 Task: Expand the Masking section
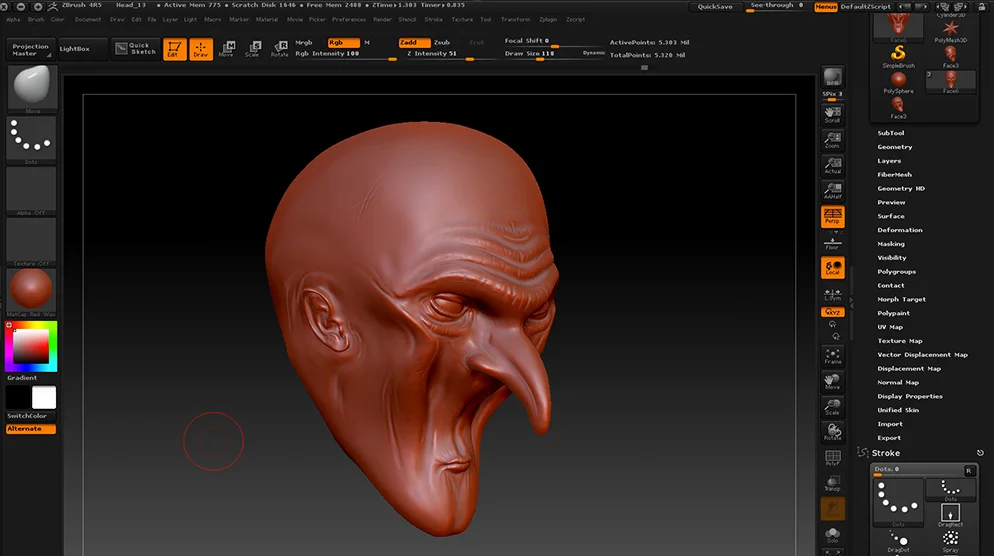[x=891, y=244]
